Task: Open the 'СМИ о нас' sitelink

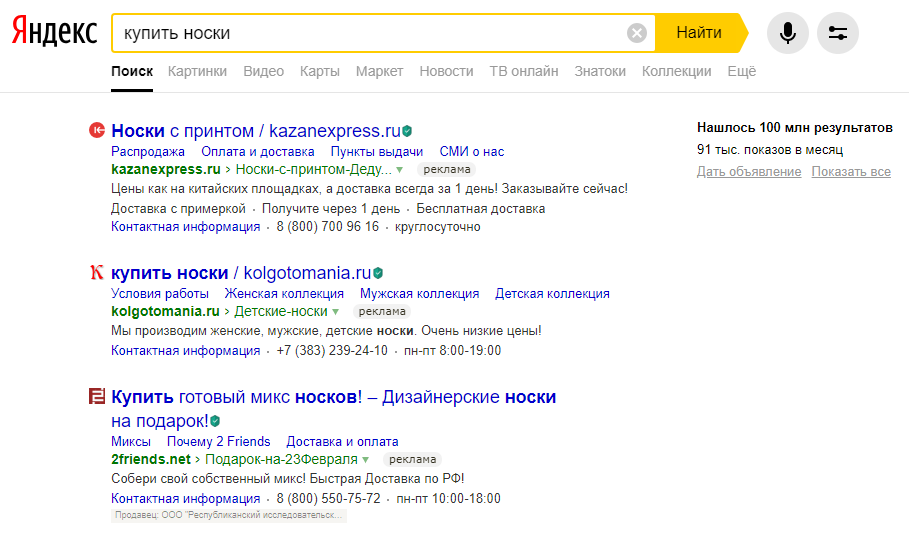Action: (472, 152)
